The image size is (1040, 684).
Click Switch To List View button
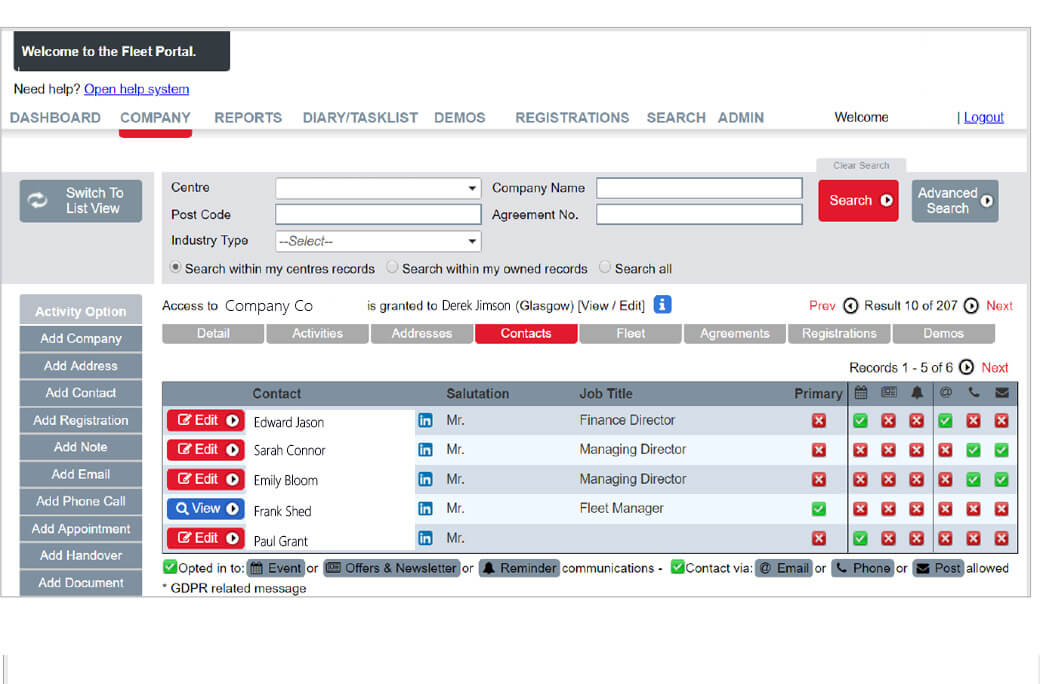point(81,200)
